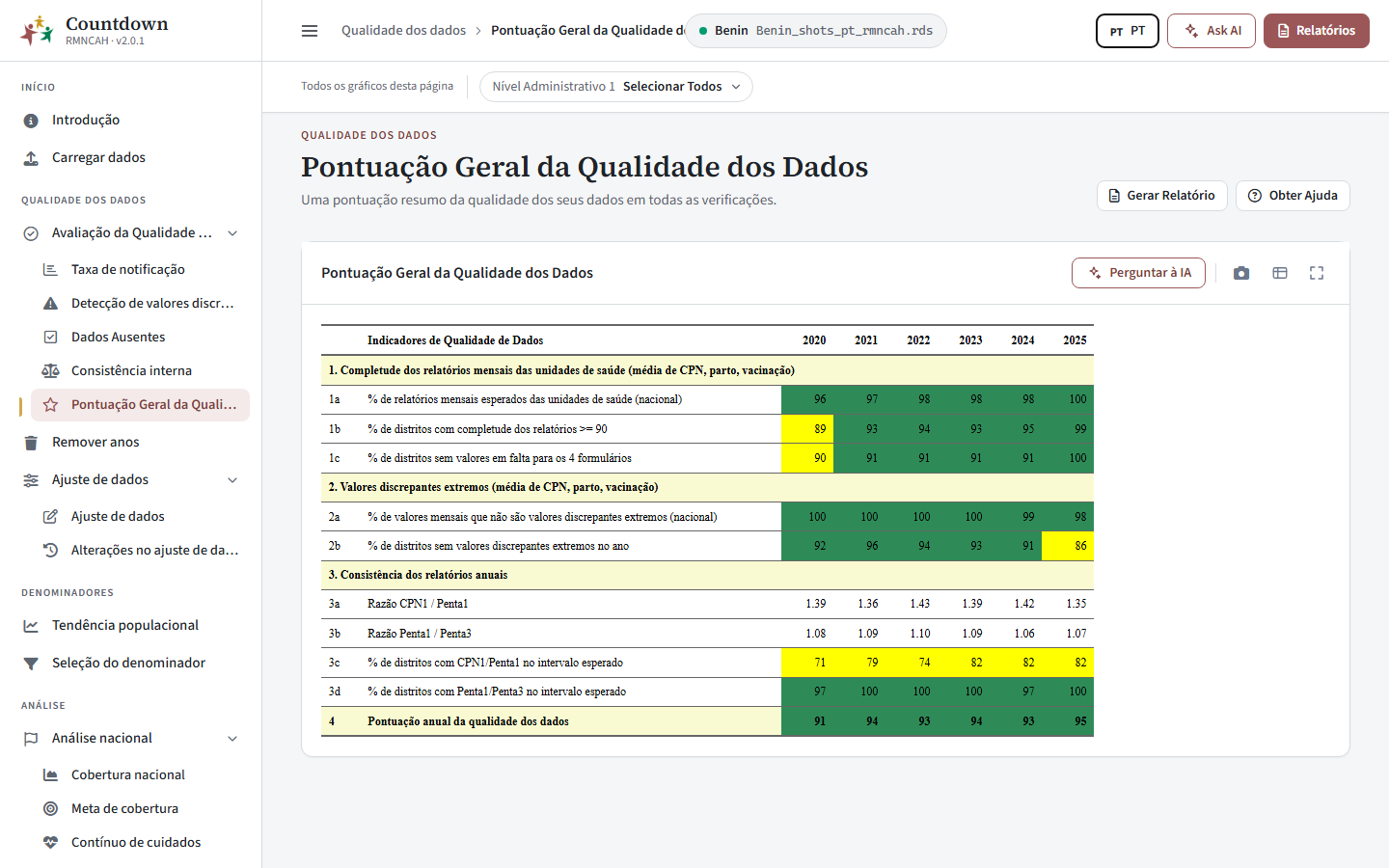Viewport: 1389px width, 868px height.
Task: Click the Remover anos trash icon
Action: 31,443
